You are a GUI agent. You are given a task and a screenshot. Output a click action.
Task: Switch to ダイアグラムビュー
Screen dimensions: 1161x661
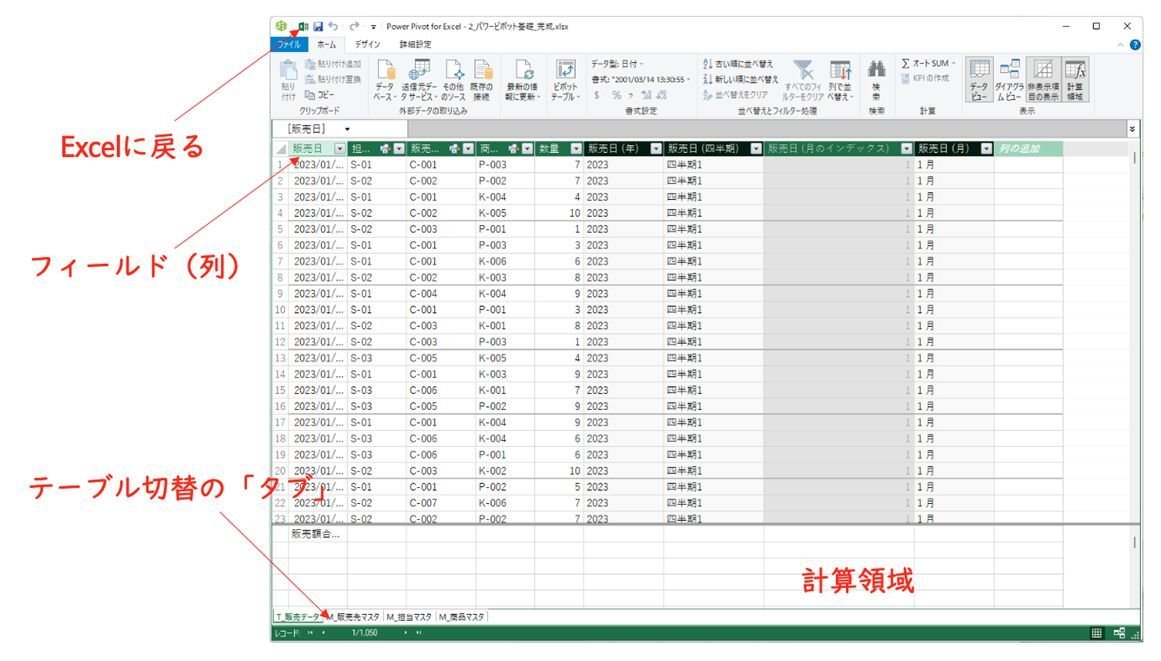click(x=1010, y=80)
